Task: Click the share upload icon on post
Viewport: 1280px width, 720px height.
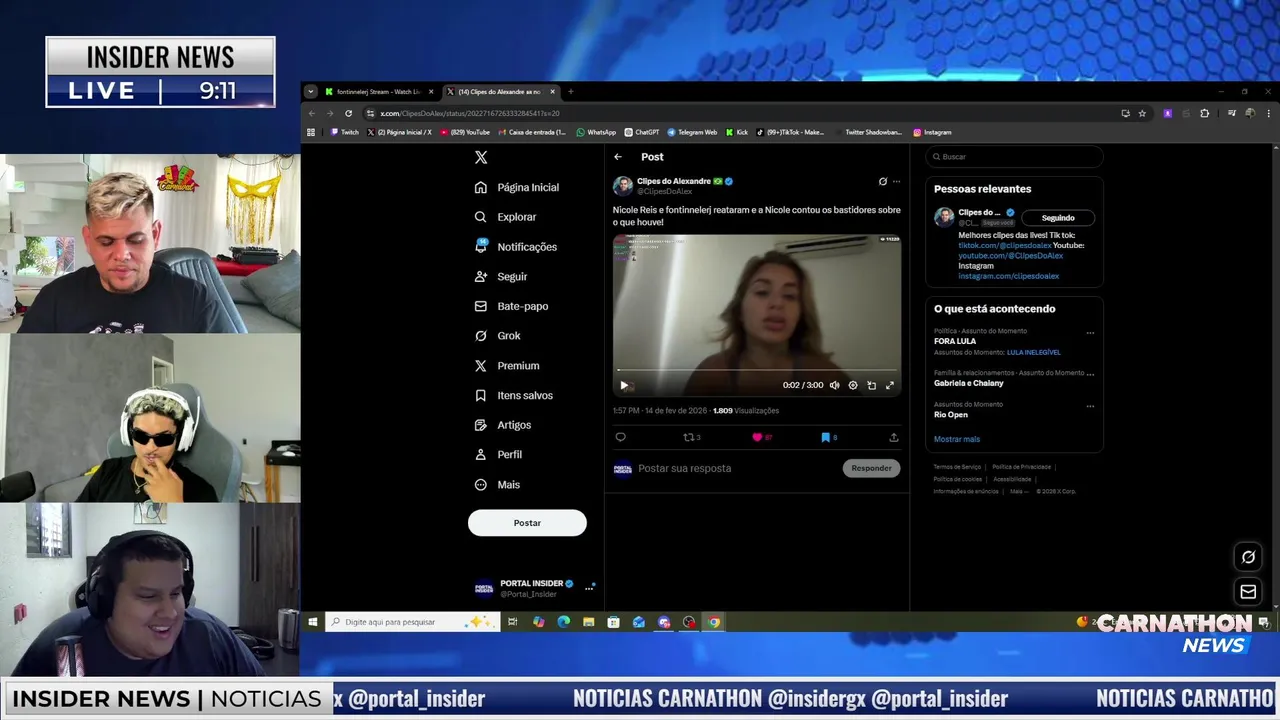Action: pyautogui.click(x=894, y=437)
